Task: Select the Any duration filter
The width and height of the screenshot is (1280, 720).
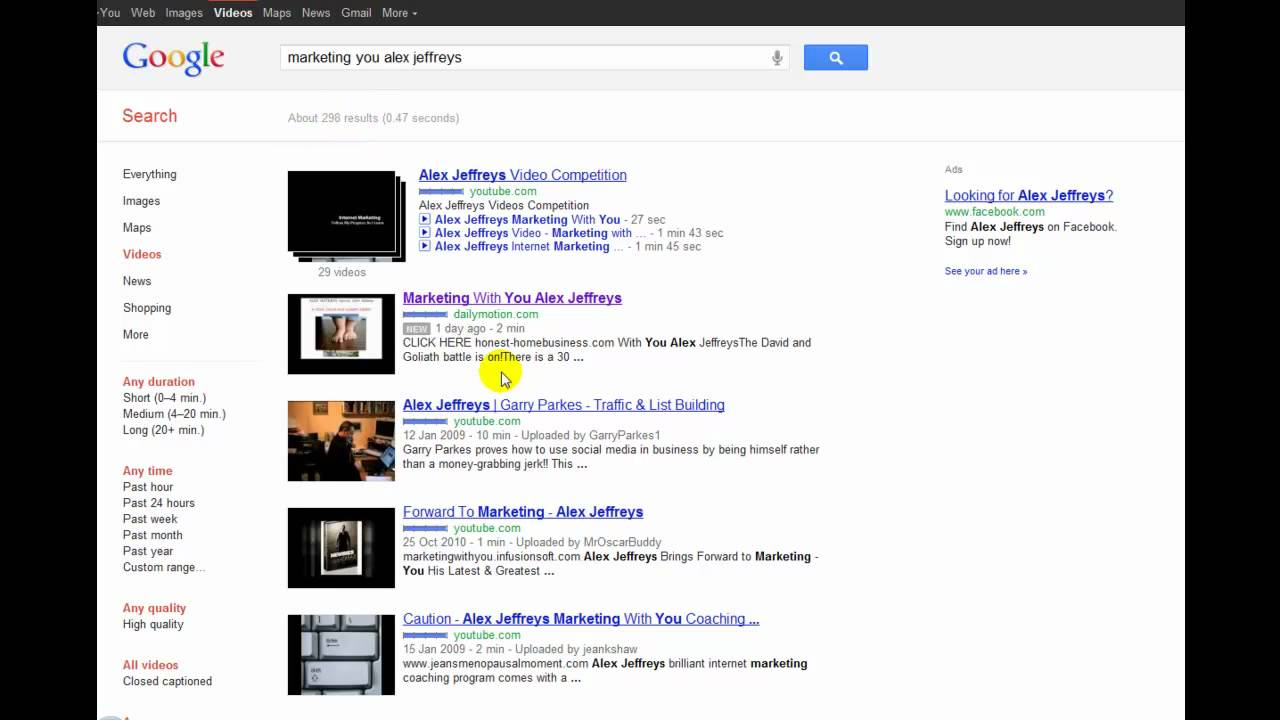Action: (x=159, y=382)
